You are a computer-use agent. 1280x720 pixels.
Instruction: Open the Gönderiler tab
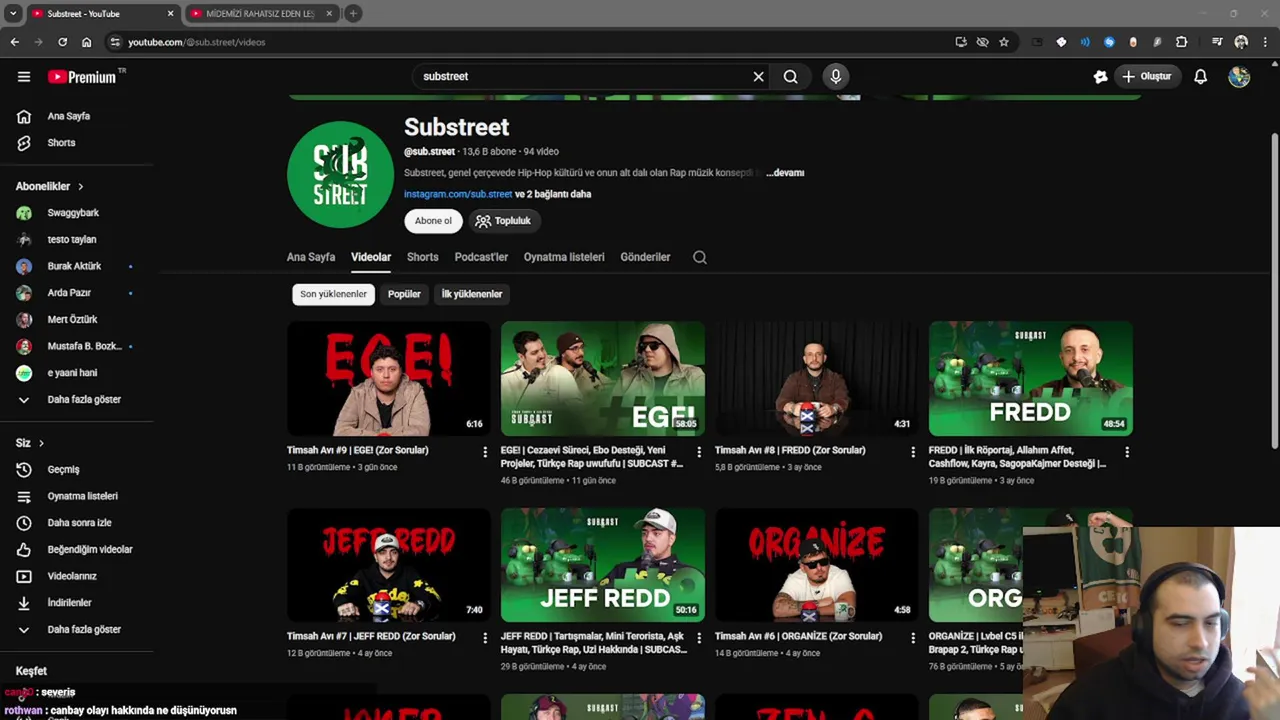[645, 257]
